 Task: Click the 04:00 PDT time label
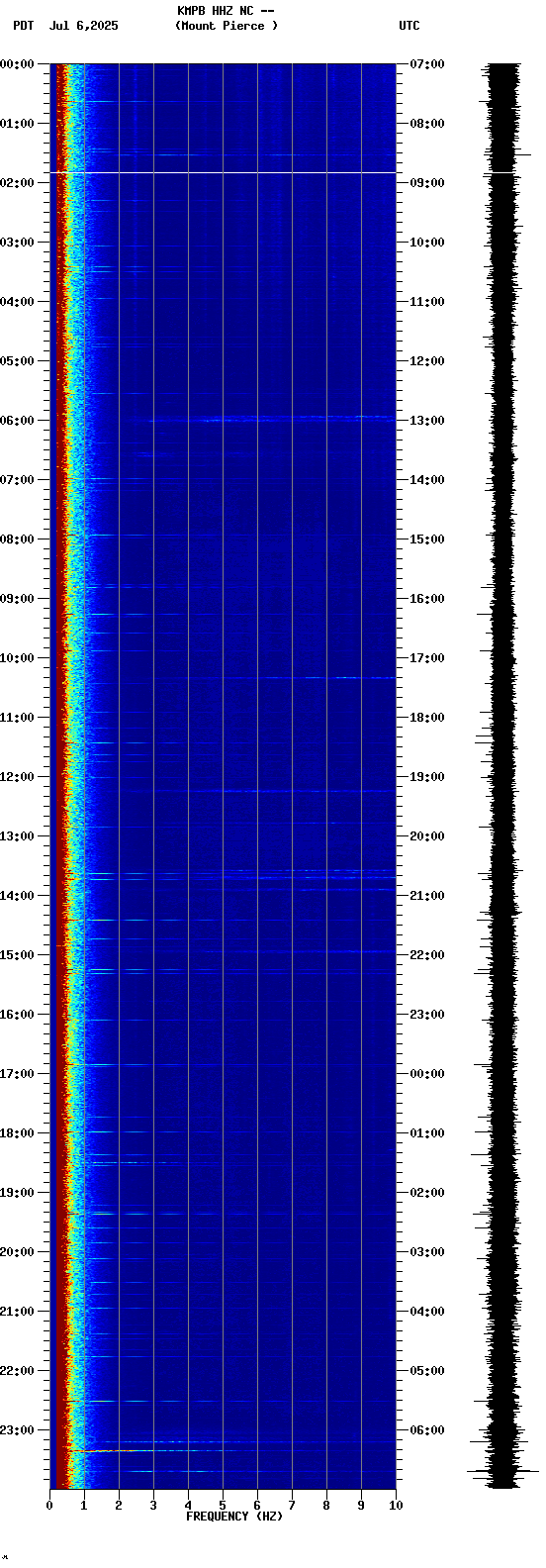[x=17, y=302]
